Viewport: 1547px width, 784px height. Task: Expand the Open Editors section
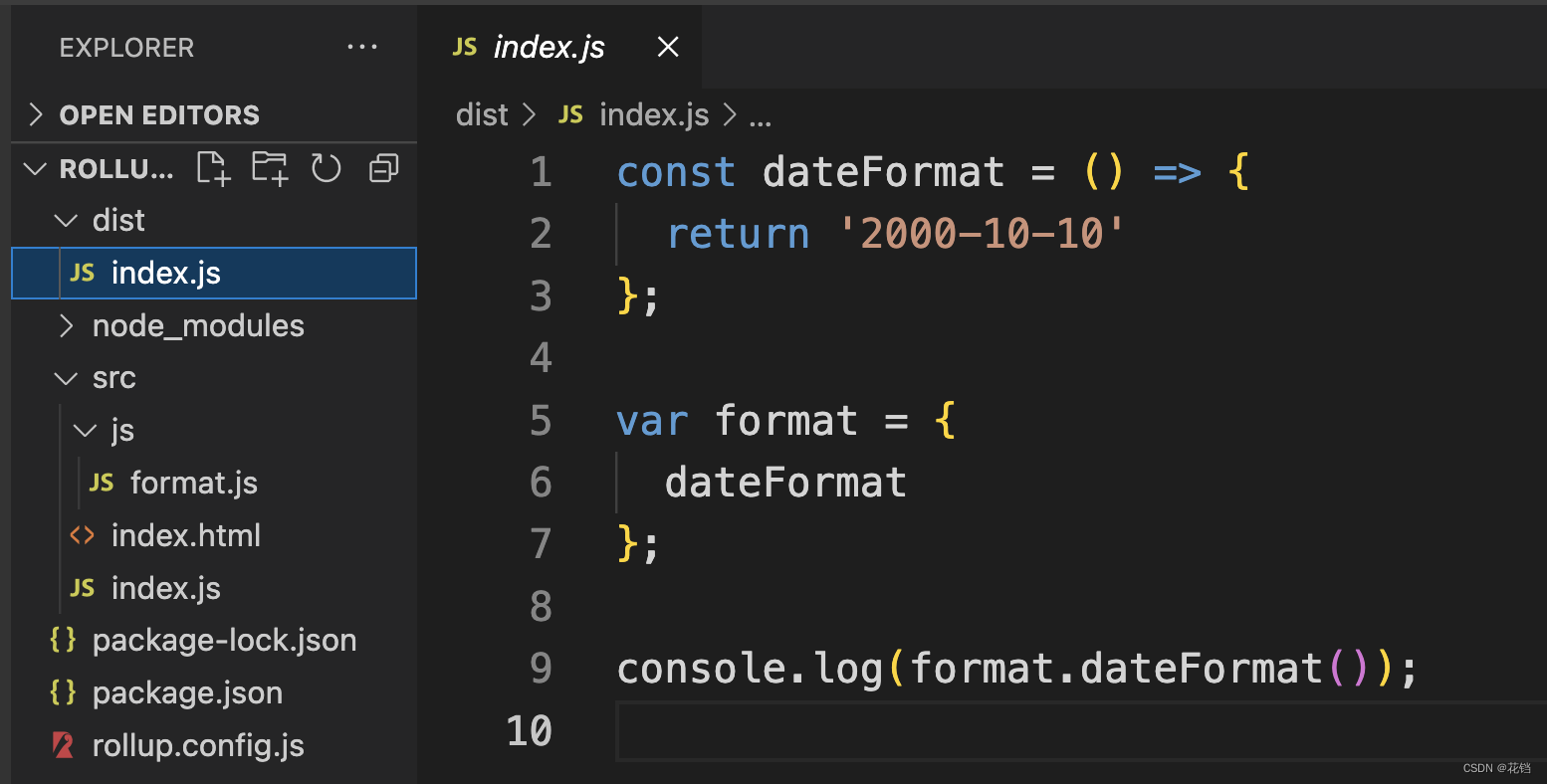pos(214,115)
